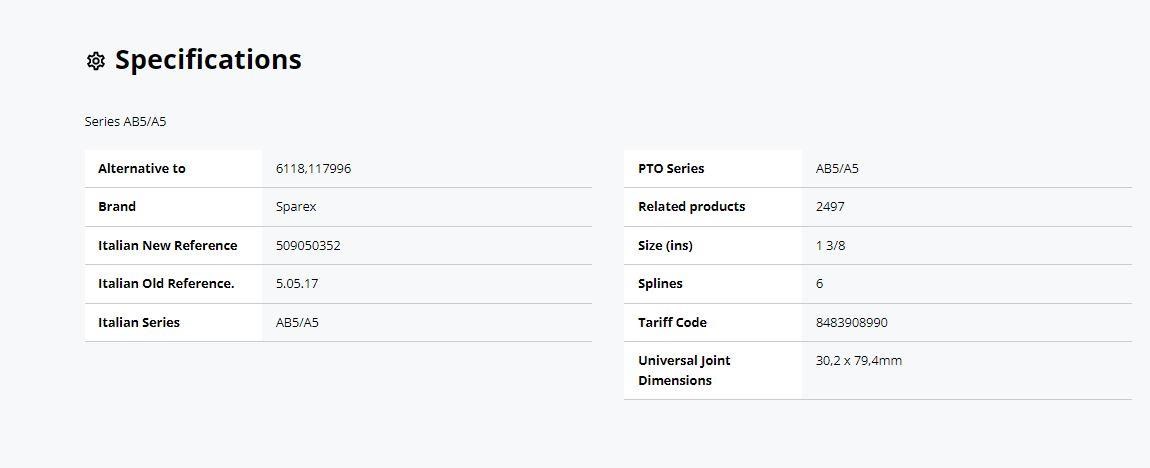
Task: Click the Italian New Reference label
Action: pos(168,246)
